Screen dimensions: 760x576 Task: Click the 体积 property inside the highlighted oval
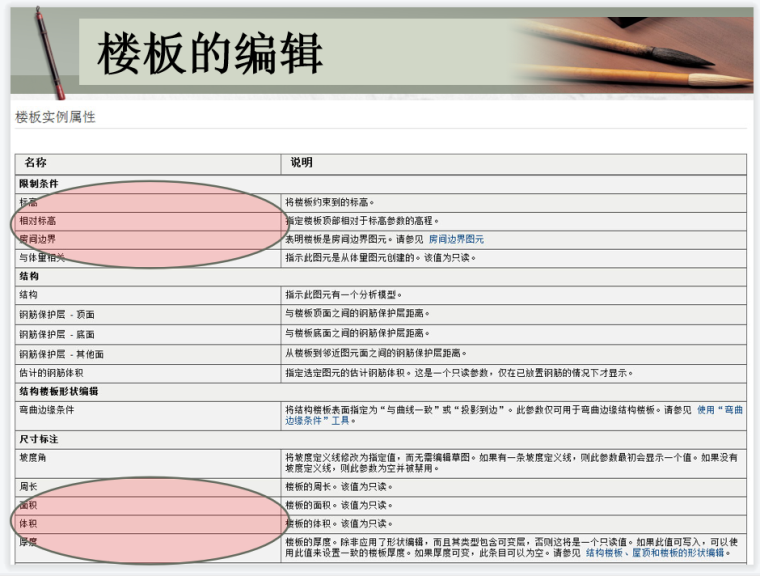click(29, 524)
